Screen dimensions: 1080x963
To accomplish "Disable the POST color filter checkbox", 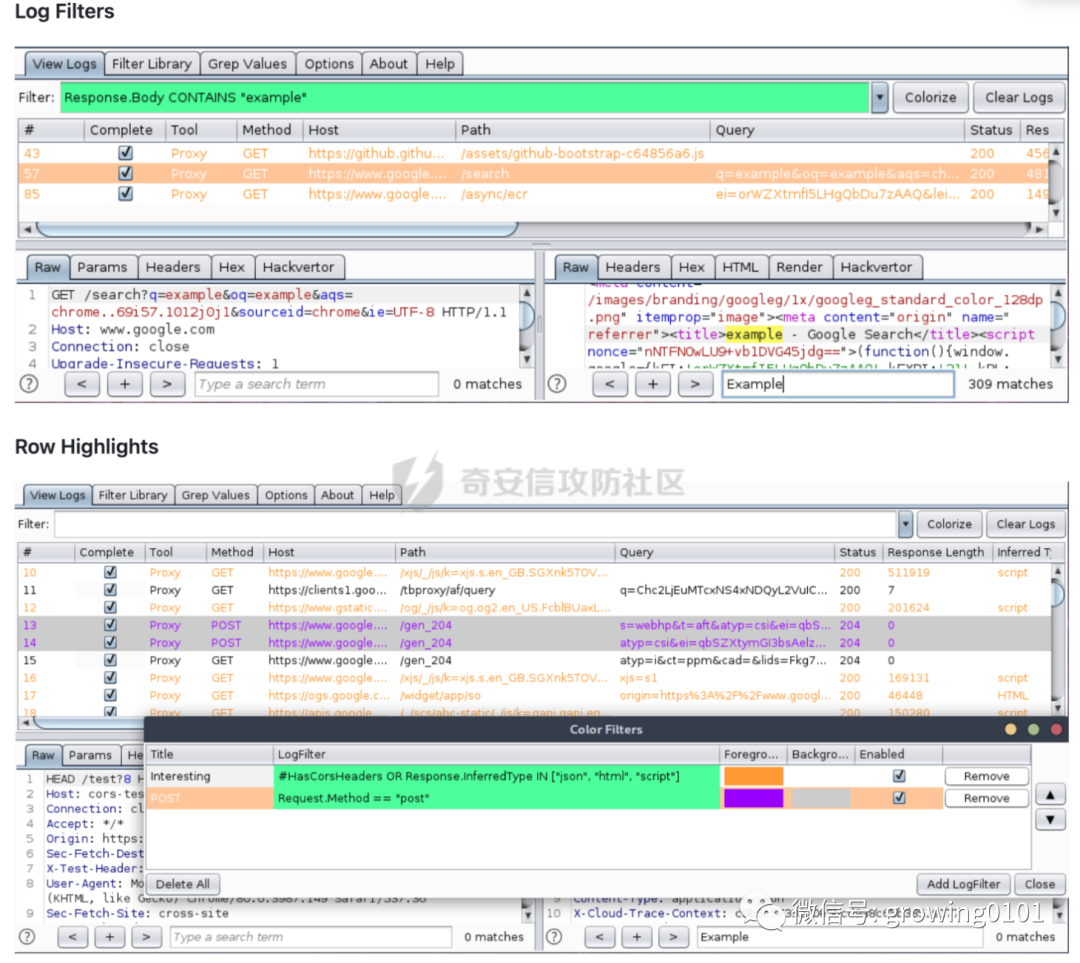I will (x=899, y=798).
